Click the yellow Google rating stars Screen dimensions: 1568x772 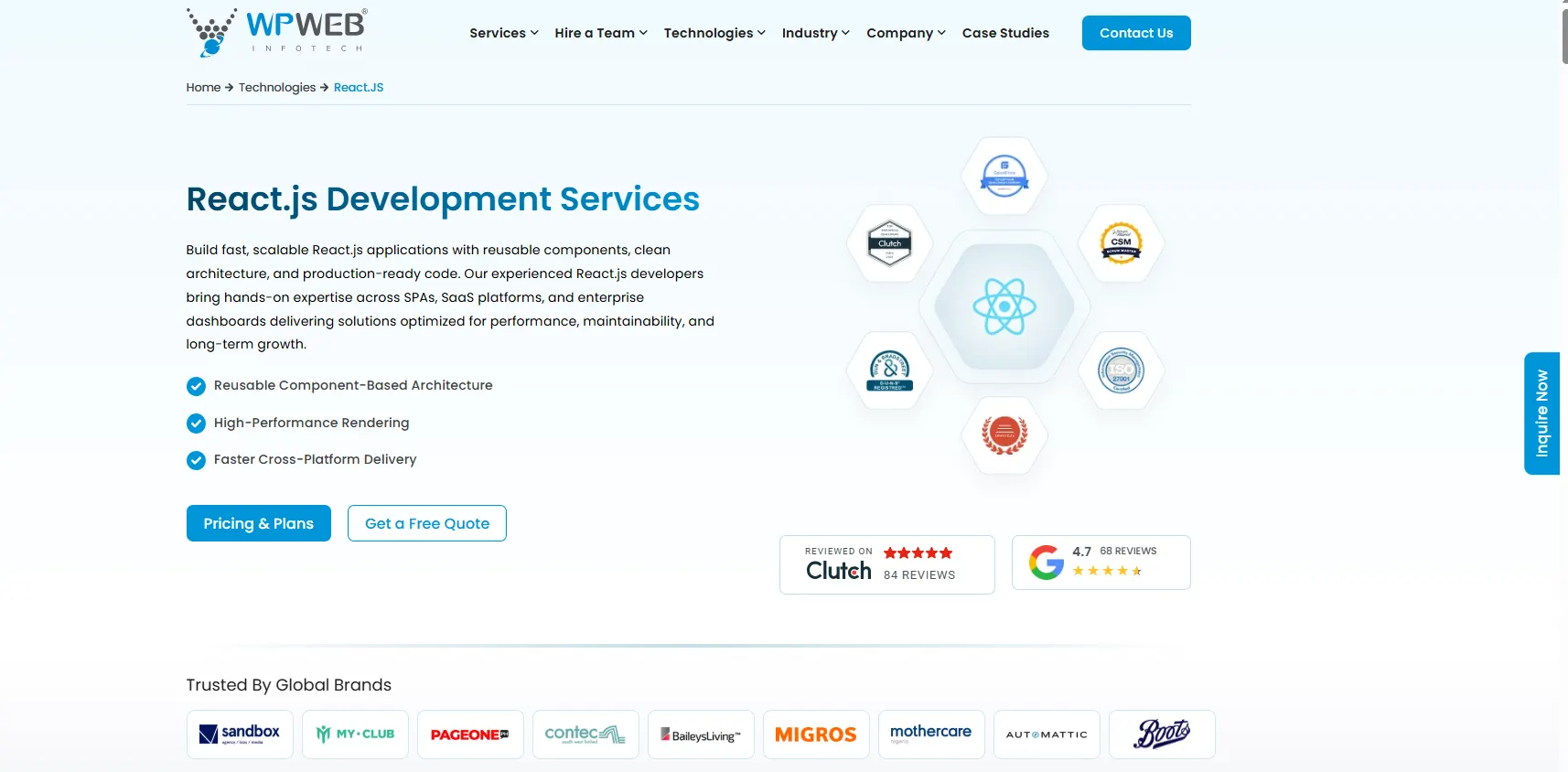1107,571
